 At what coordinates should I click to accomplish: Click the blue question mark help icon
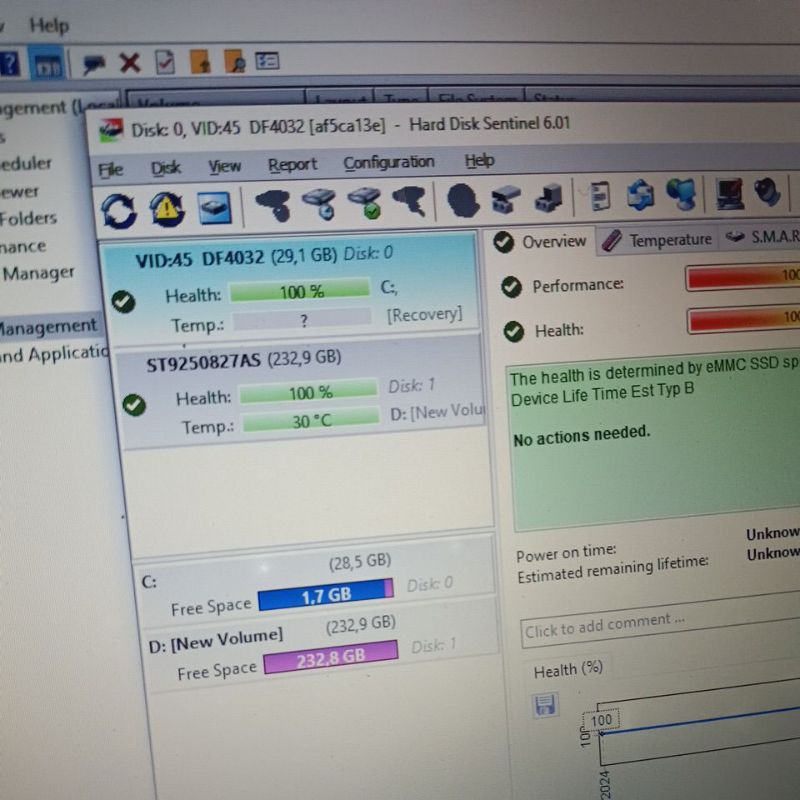click(x=9, y=63)
